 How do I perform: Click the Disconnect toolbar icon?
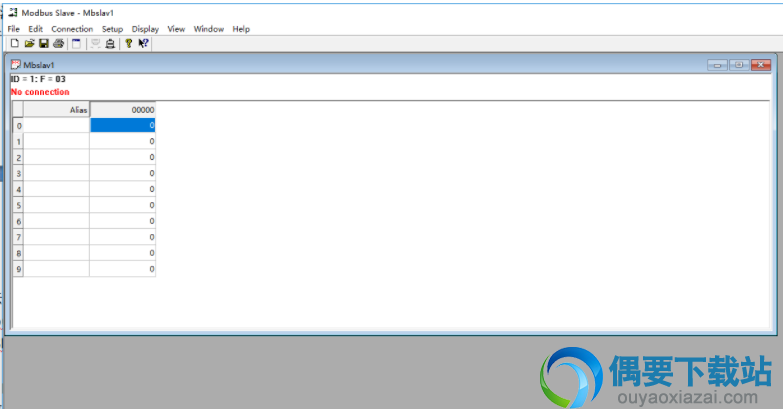[x=110, y=43]
